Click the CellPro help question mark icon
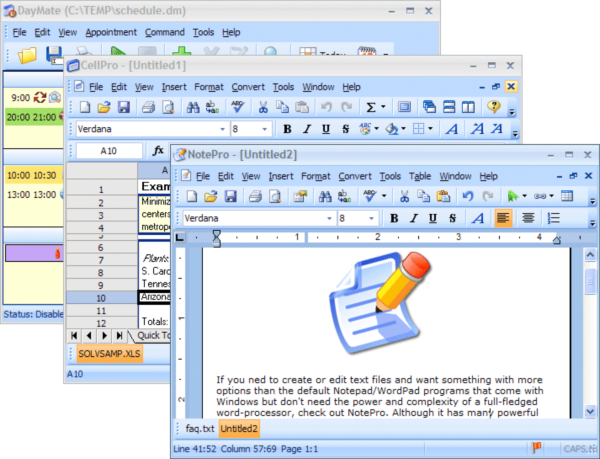This screenshot has width=600, height=459. click(x=494, y=106)
